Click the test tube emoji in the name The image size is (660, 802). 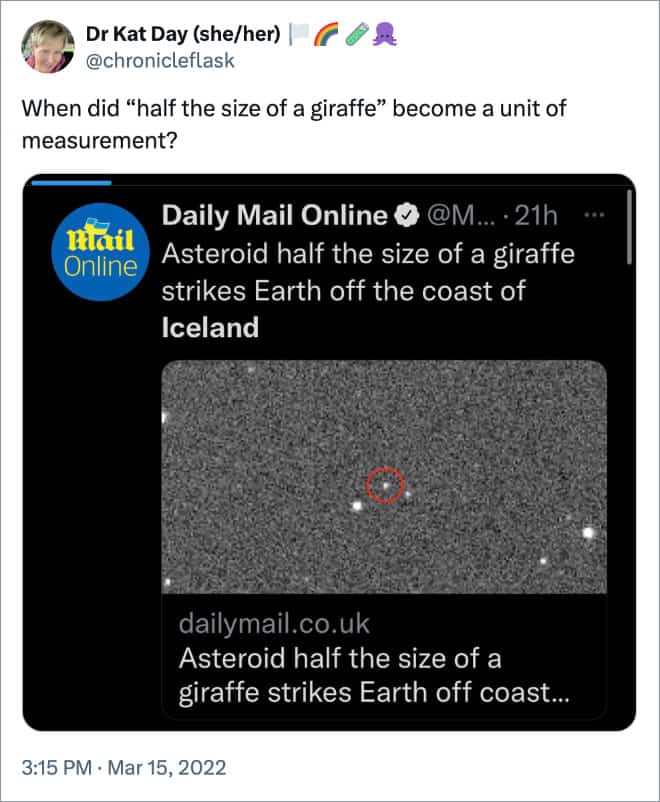(355, 37)
